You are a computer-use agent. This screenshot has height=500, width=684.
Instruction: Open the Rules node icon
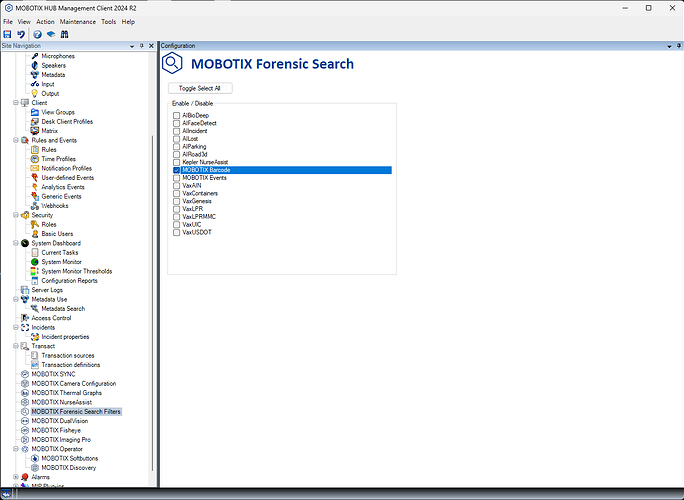[35, 150]
